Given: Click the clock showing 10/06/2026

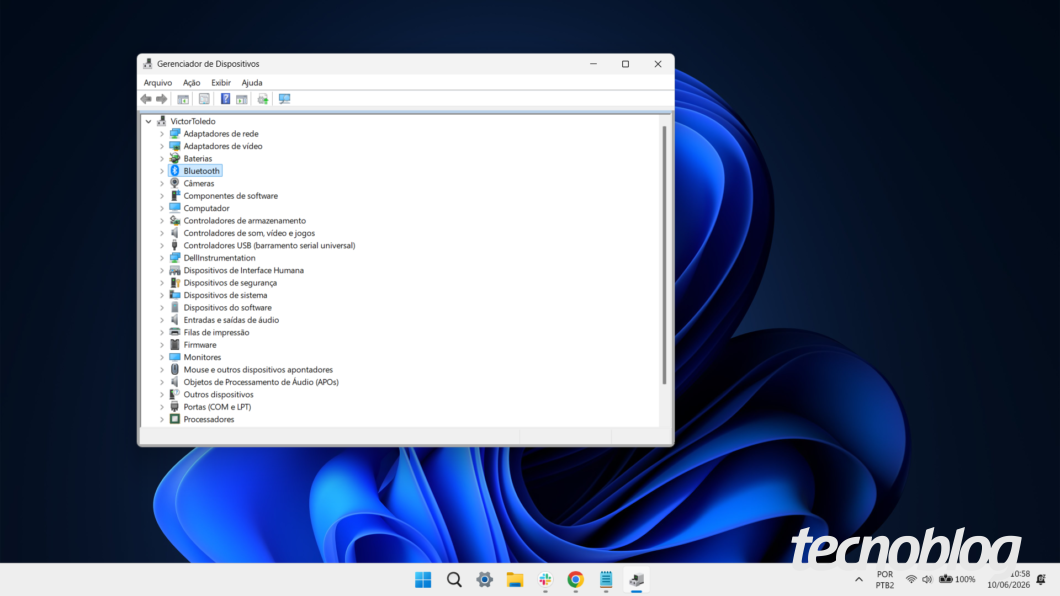Looking at the screenshot, I should tap(1009, 580).
